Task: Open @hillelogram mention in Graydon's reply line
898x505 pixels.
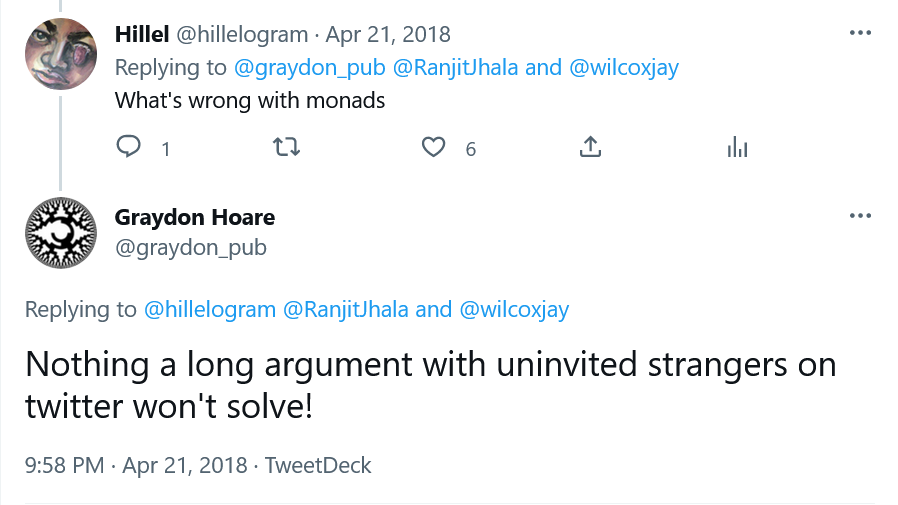Action: 210,310
